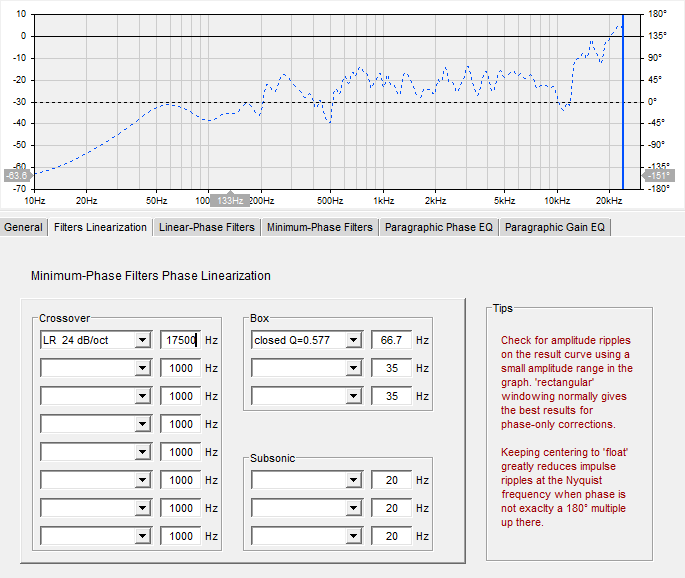Screen dimensions: 685x578
Task: Switch to the General tab
Action: [23, 227]
